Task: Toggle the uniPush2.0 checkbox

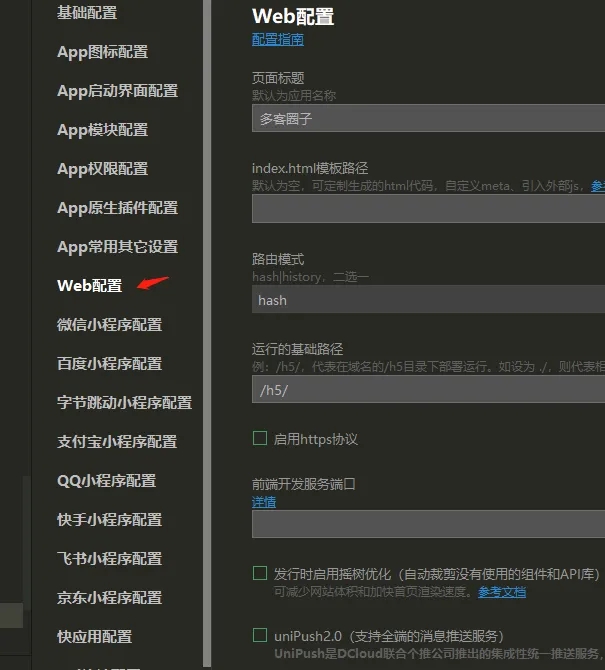Action: [x=260, y=635]
